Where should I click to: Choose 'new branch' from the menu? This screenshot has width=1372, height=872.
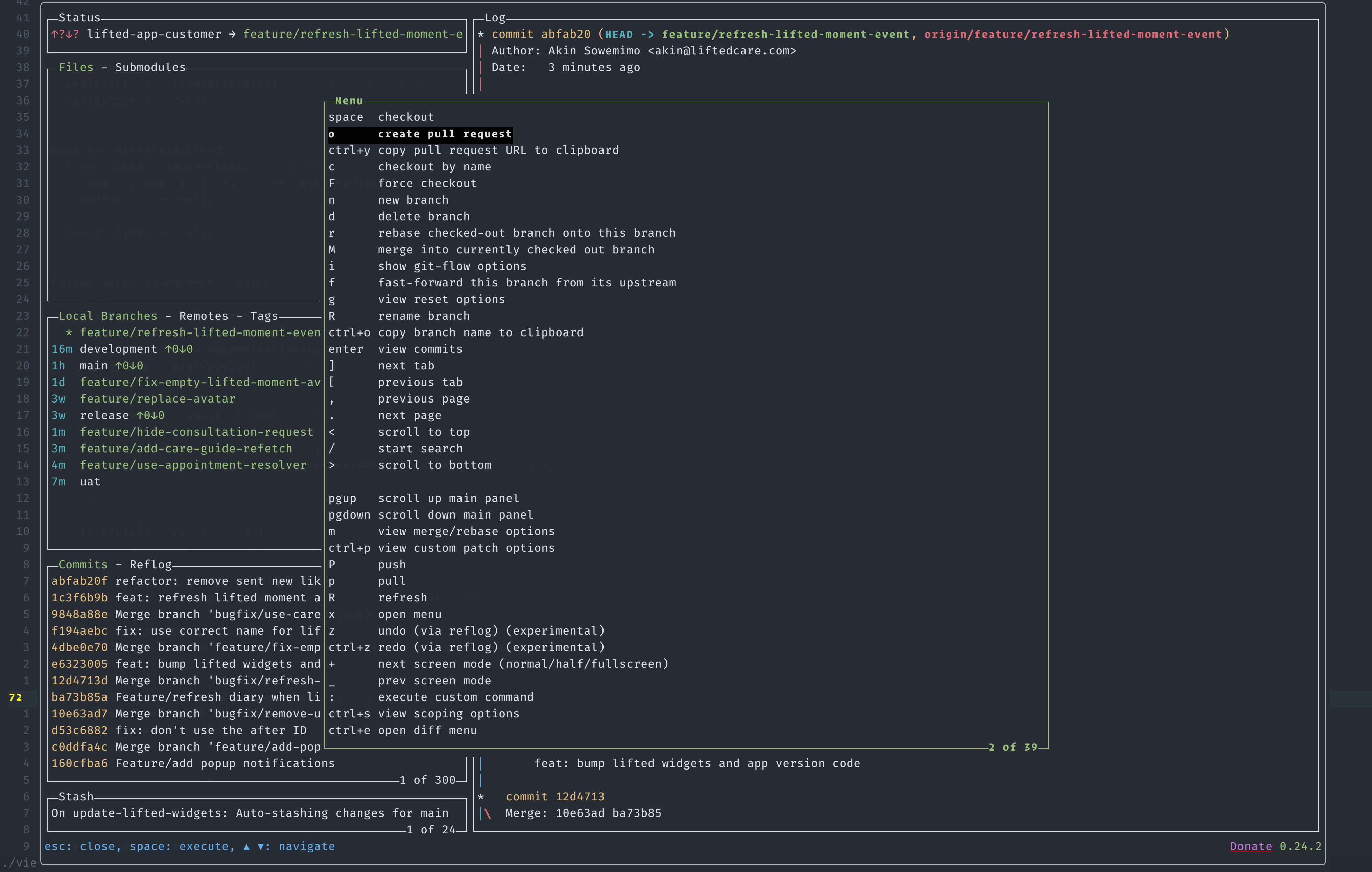pos(413,200)
